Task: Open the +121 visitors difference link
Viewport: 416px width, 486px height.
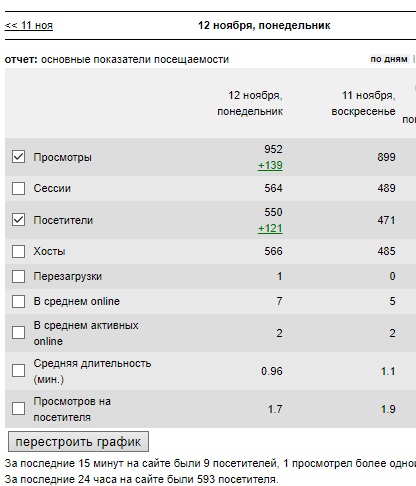Action: [270, 229]
